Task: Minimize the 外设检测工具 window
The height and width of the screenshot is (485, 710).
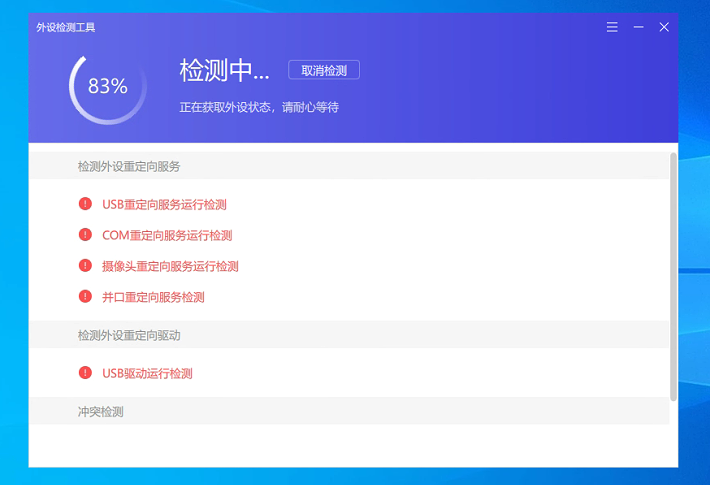Action: [x=638, y=27]
